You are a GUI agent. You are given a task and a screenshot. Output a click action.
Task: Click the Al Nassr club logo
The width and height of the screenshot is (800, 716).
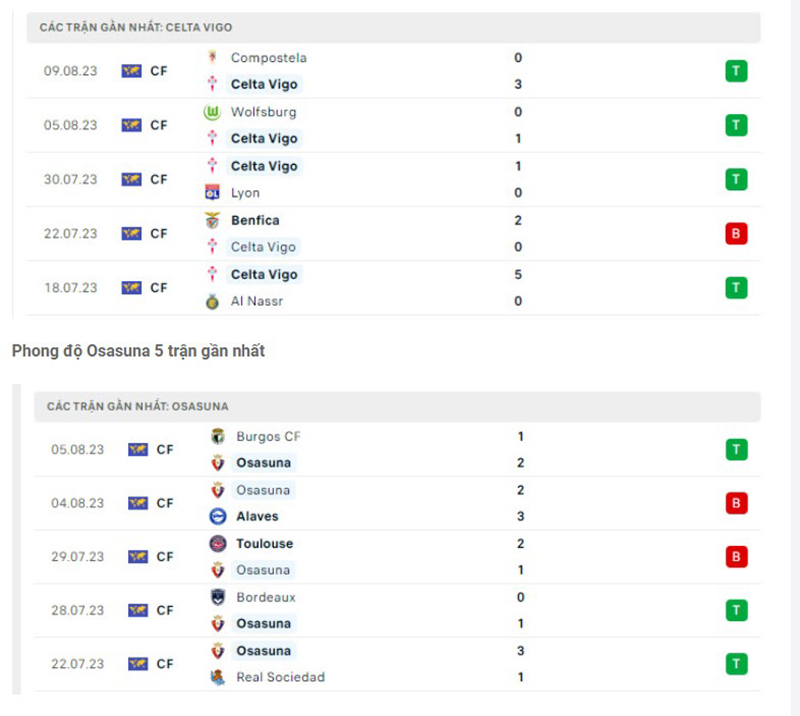[212, 300]
